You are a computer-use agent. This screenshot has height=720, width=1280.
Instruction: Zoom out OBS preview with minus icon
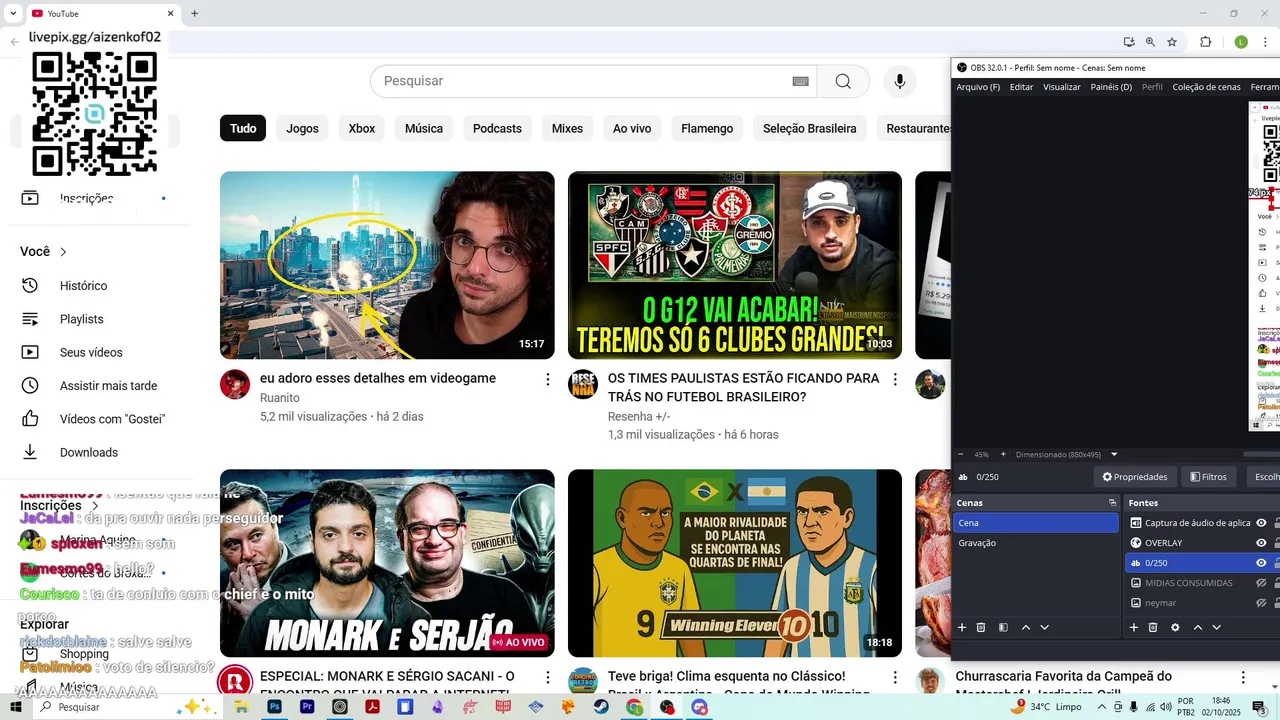[961, 454]
